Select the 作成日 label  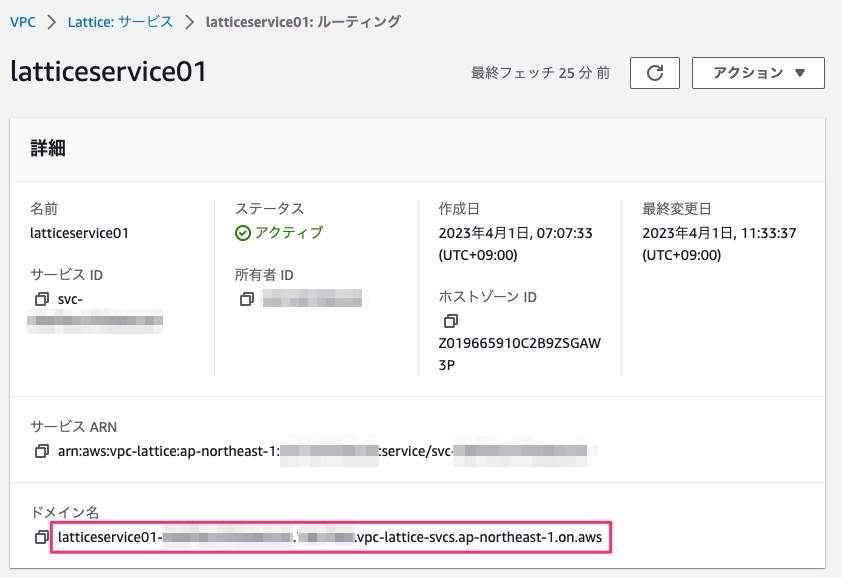[x=459, y=208]
